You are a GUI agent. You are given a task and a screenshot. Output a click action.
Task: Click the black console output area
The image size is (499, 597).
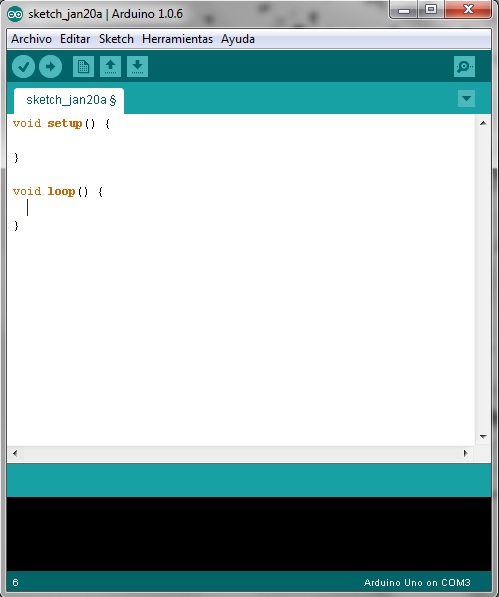pos(249,534)
